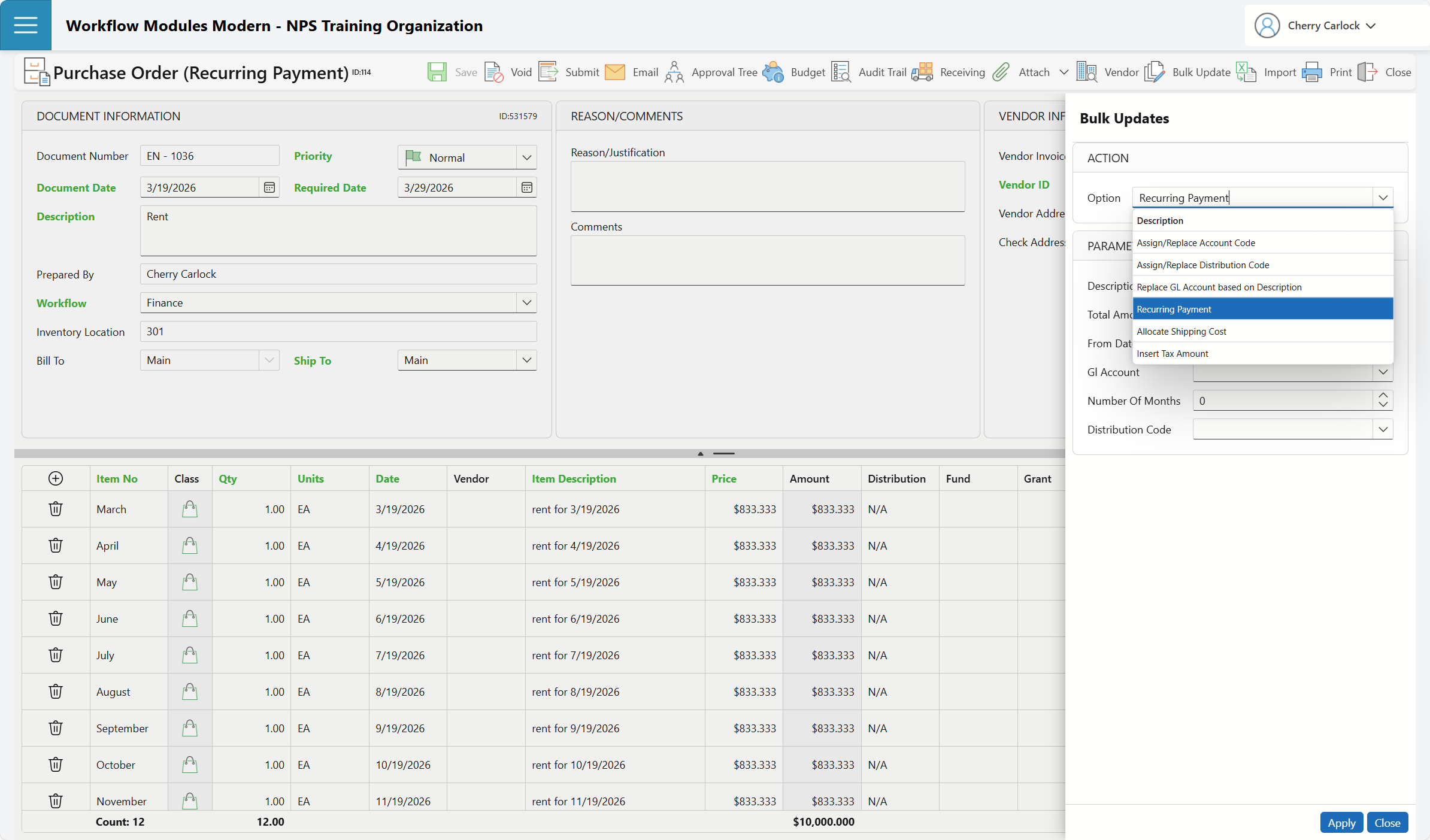Delete the March line item
The image size is (1430, 840).
pyautogui.click(x=56, y=509)
